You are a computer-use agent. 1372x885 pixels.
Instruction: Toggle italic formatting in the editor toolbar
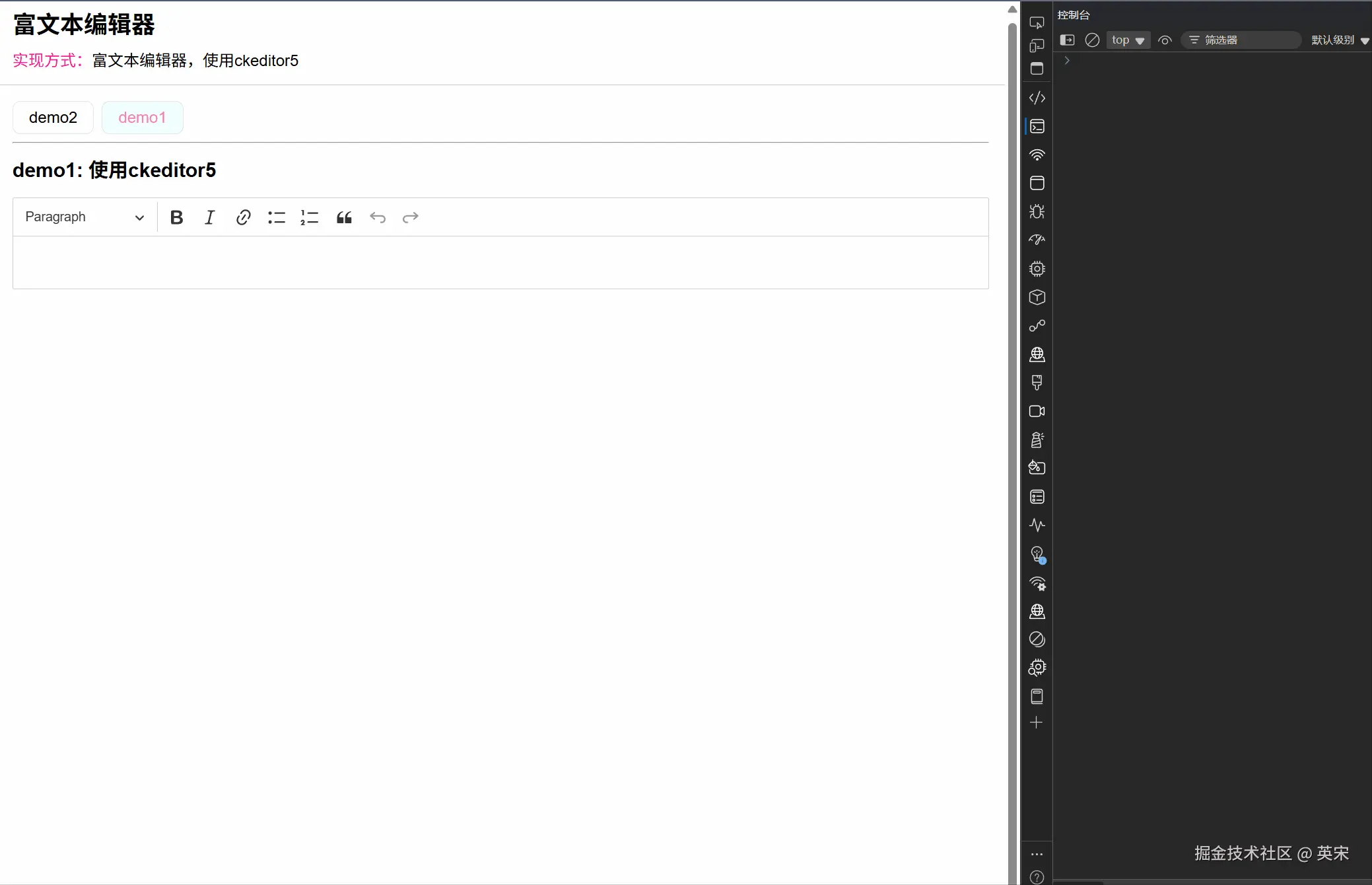click(210, 217)
